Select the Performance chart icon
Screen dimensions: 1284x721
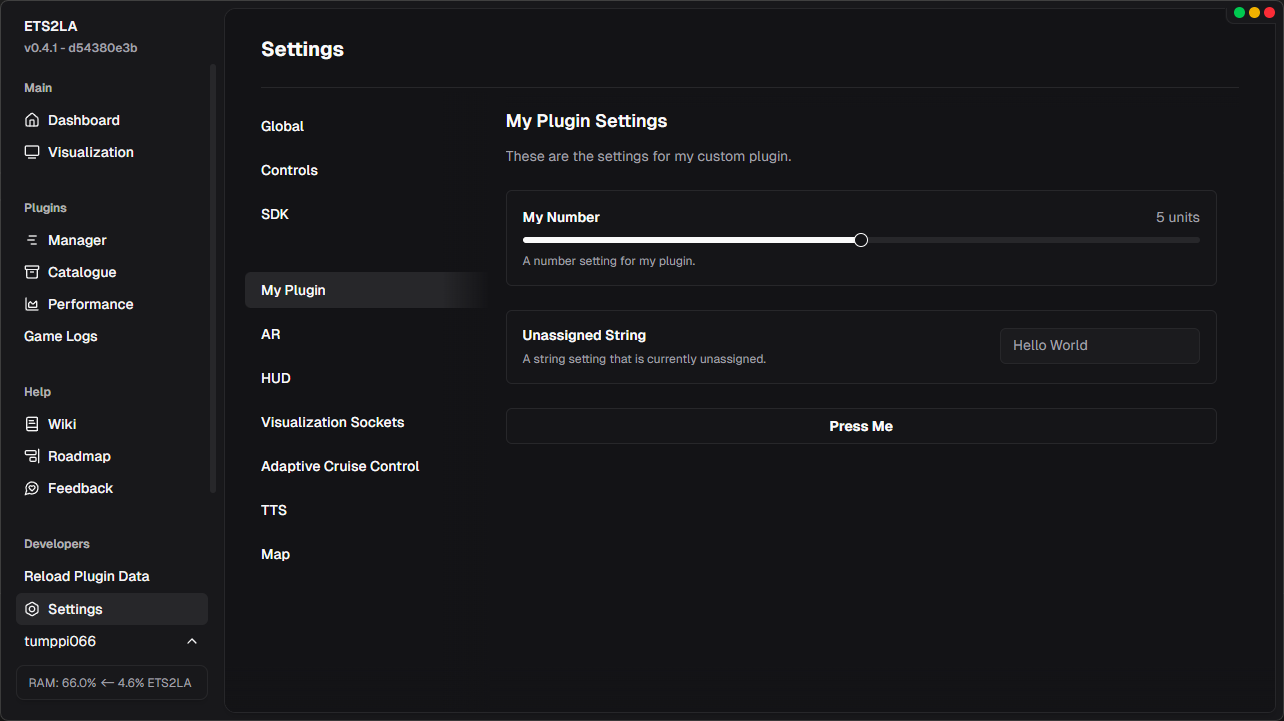[33, 303]
